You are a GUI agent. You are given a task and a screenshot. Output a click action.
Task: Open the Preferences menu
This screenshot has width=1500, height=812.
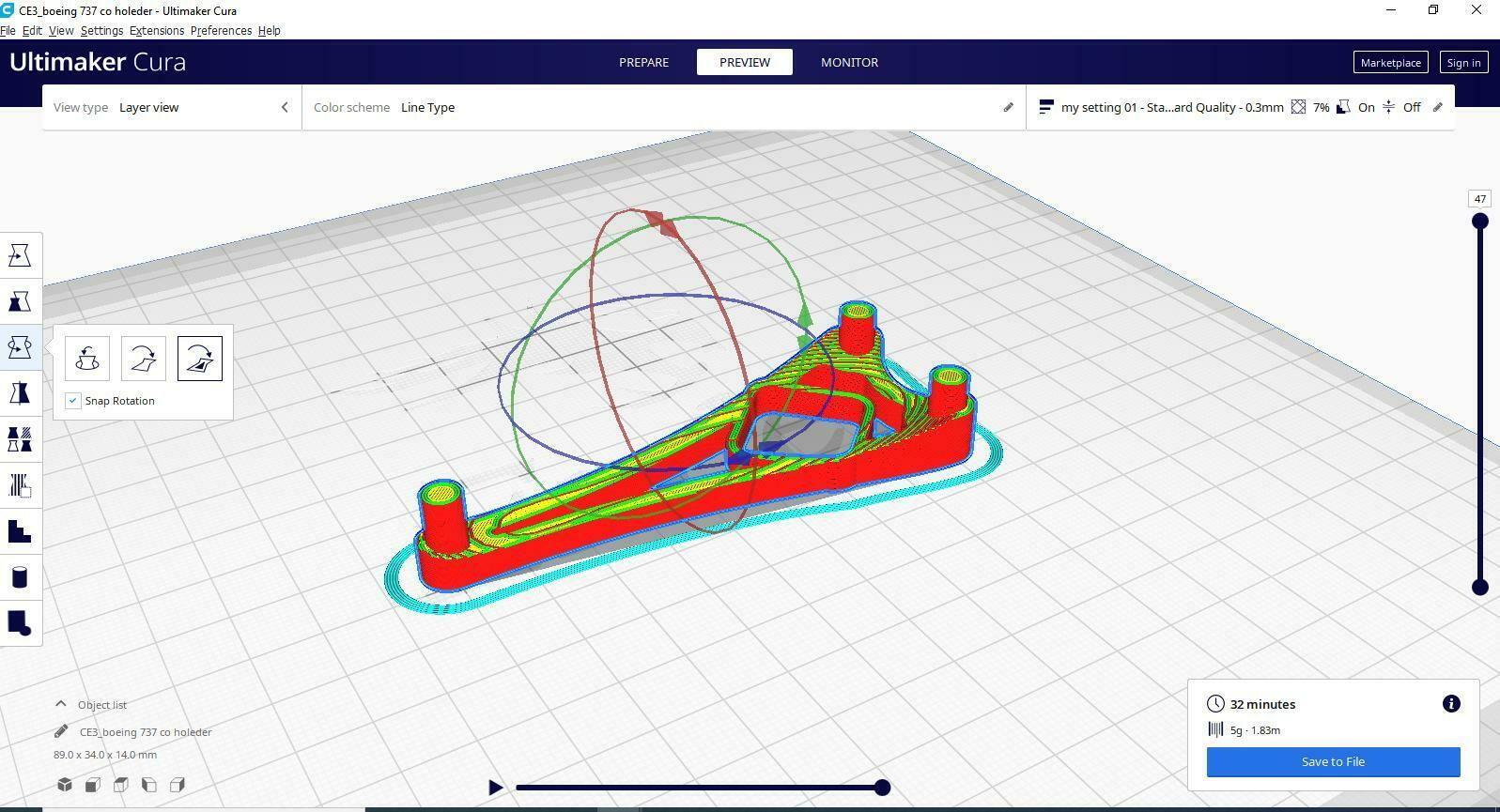point(221,31)
